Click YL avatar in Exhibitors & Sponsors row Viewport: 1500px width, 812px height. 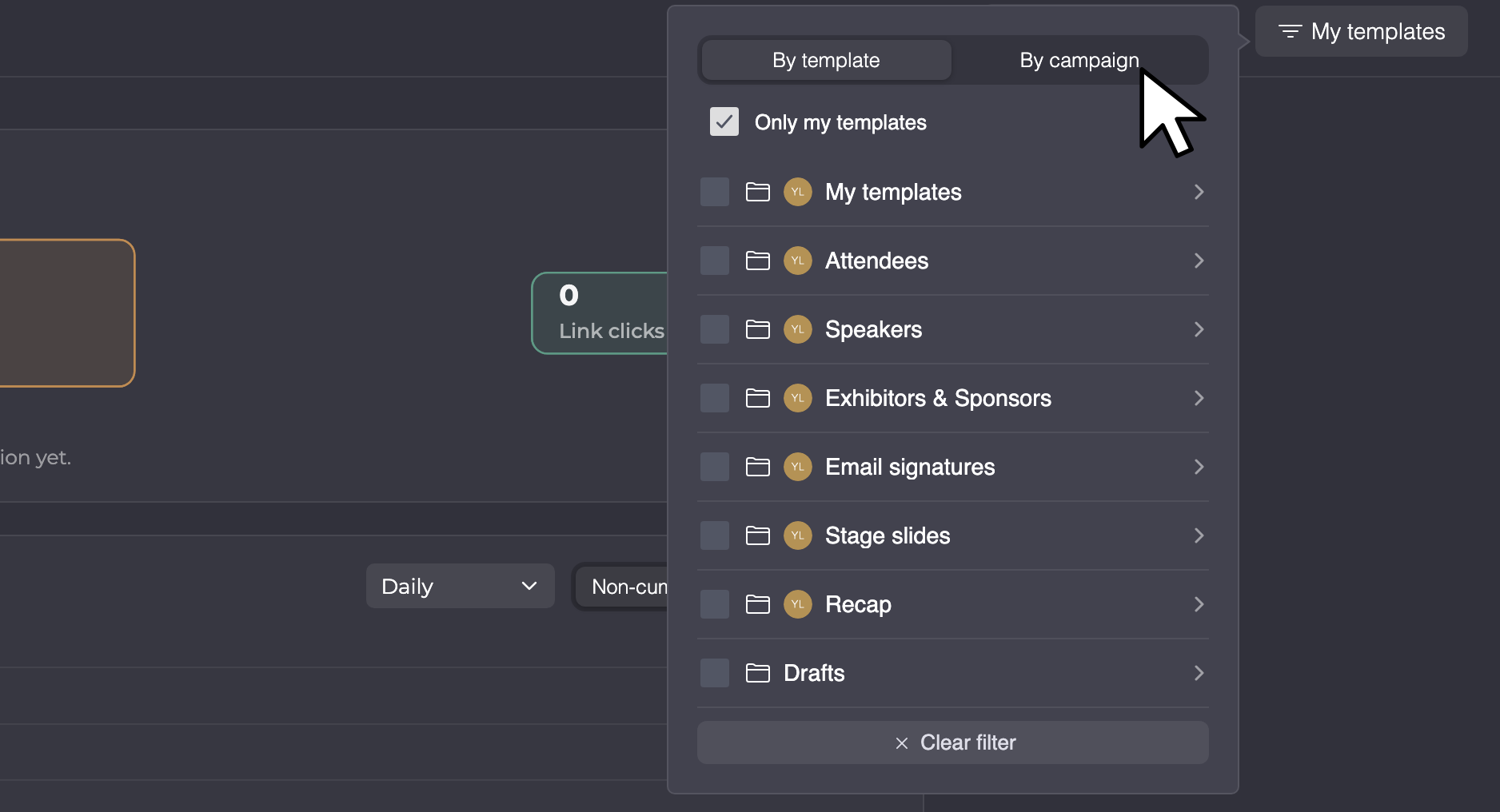798,398
